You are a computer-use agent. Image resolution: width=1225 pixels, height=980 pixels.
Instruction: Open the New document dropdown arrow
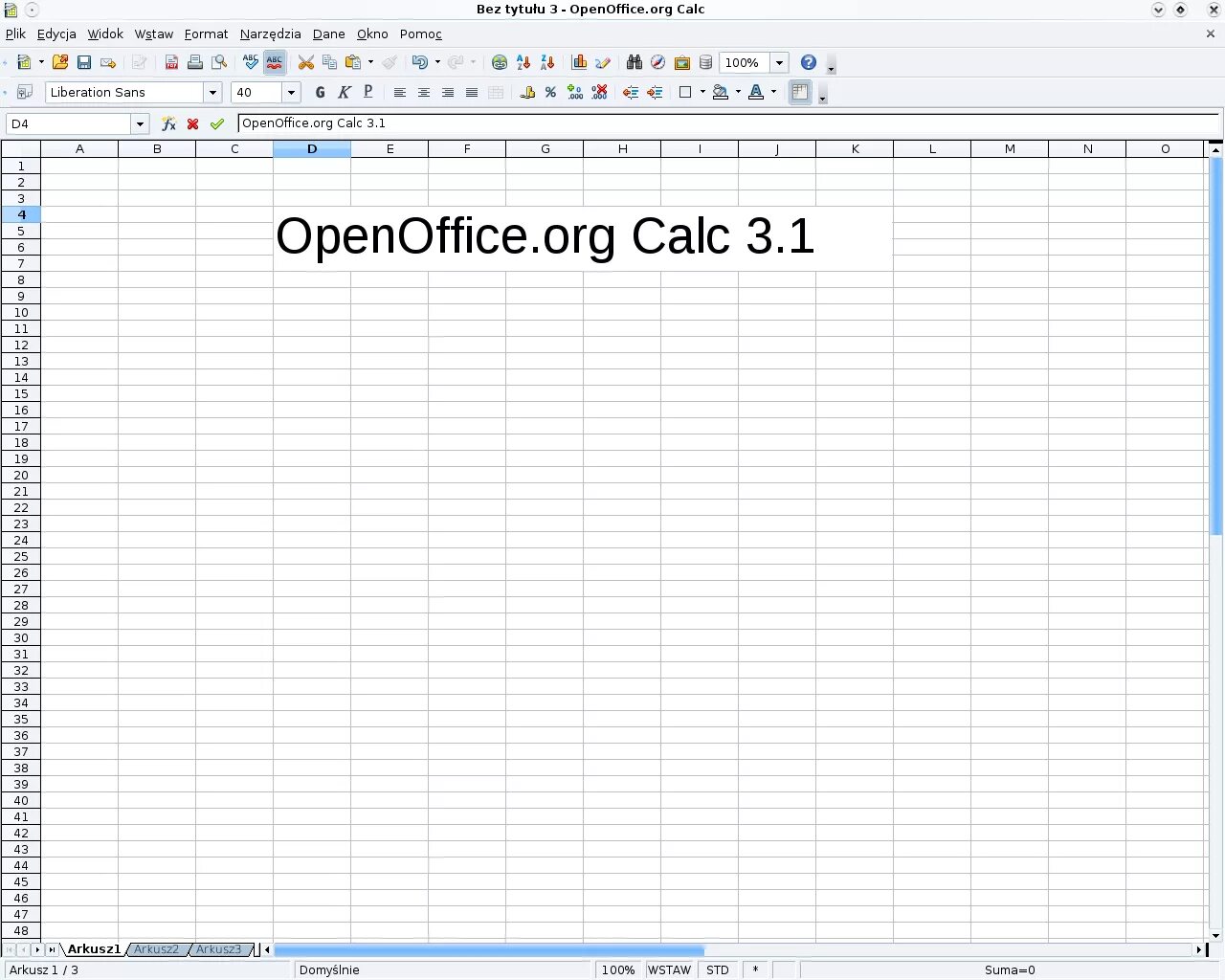[x=41, y=62]
